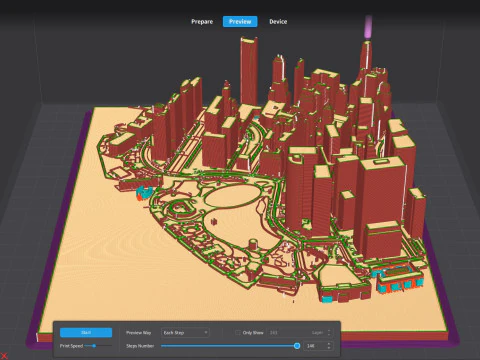Viewport: 480px width, 360px height.
Task: Click the red axis marker icon
Action: 4,356
